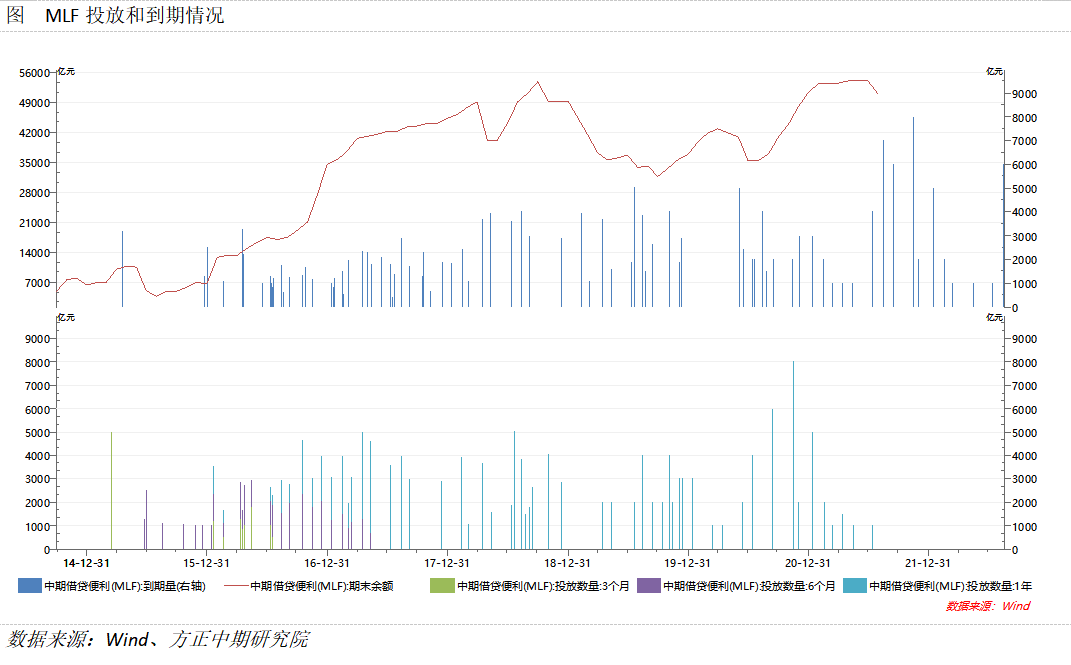Viewport: 1071px width, 665px height.
Task: Click the green 投放数量:3个月 legend swatch
Action: click(x=442, y=585)
